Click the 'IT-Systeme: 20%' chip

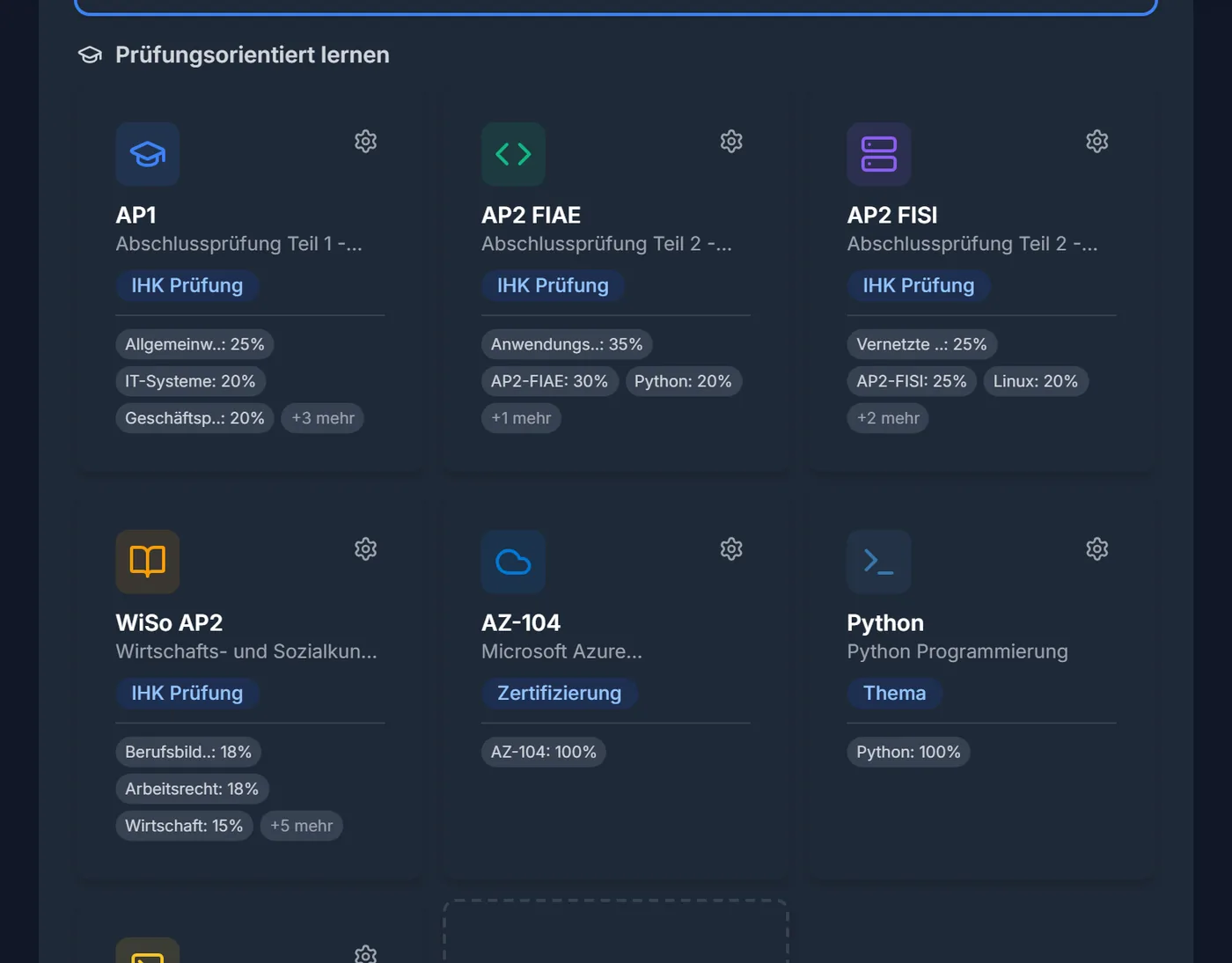point(190,381)
